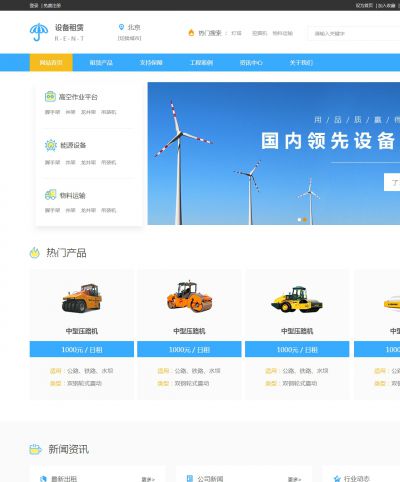Click the keyword search input field

[354, 33]
